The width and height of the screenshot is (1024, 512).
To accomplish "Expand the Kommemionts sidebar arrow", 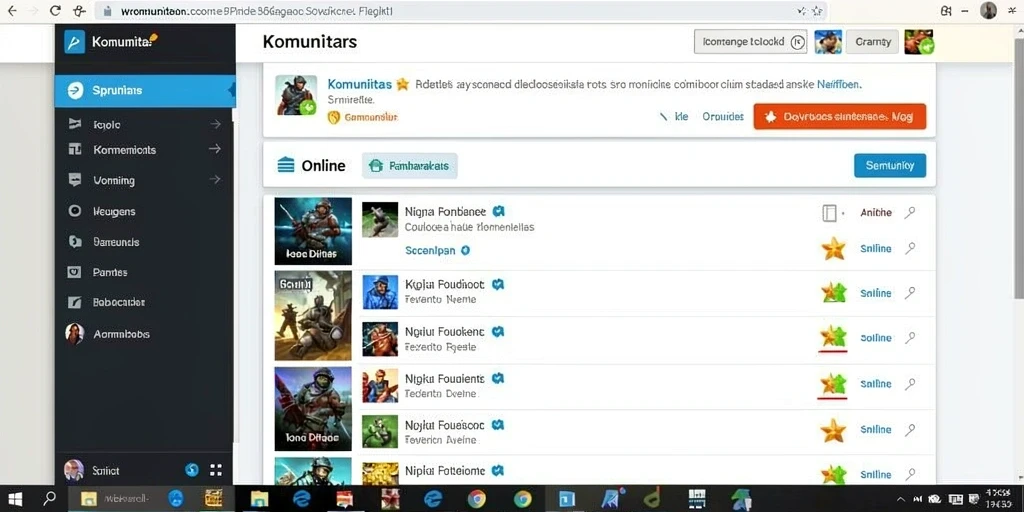I will [215, 149].
